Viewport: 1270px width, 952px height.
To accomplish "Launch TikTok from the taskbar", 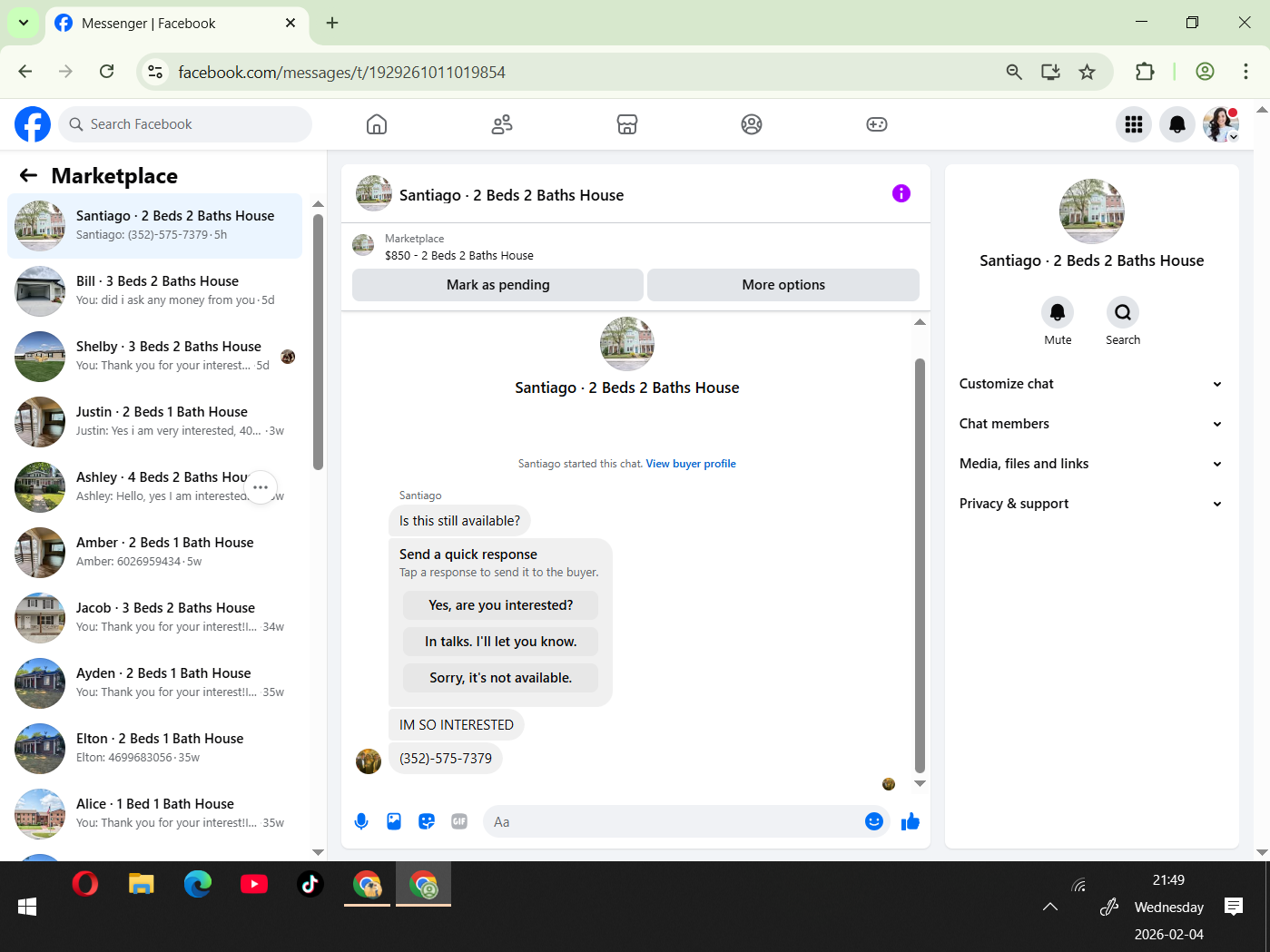I will click(x=310, y=884).
